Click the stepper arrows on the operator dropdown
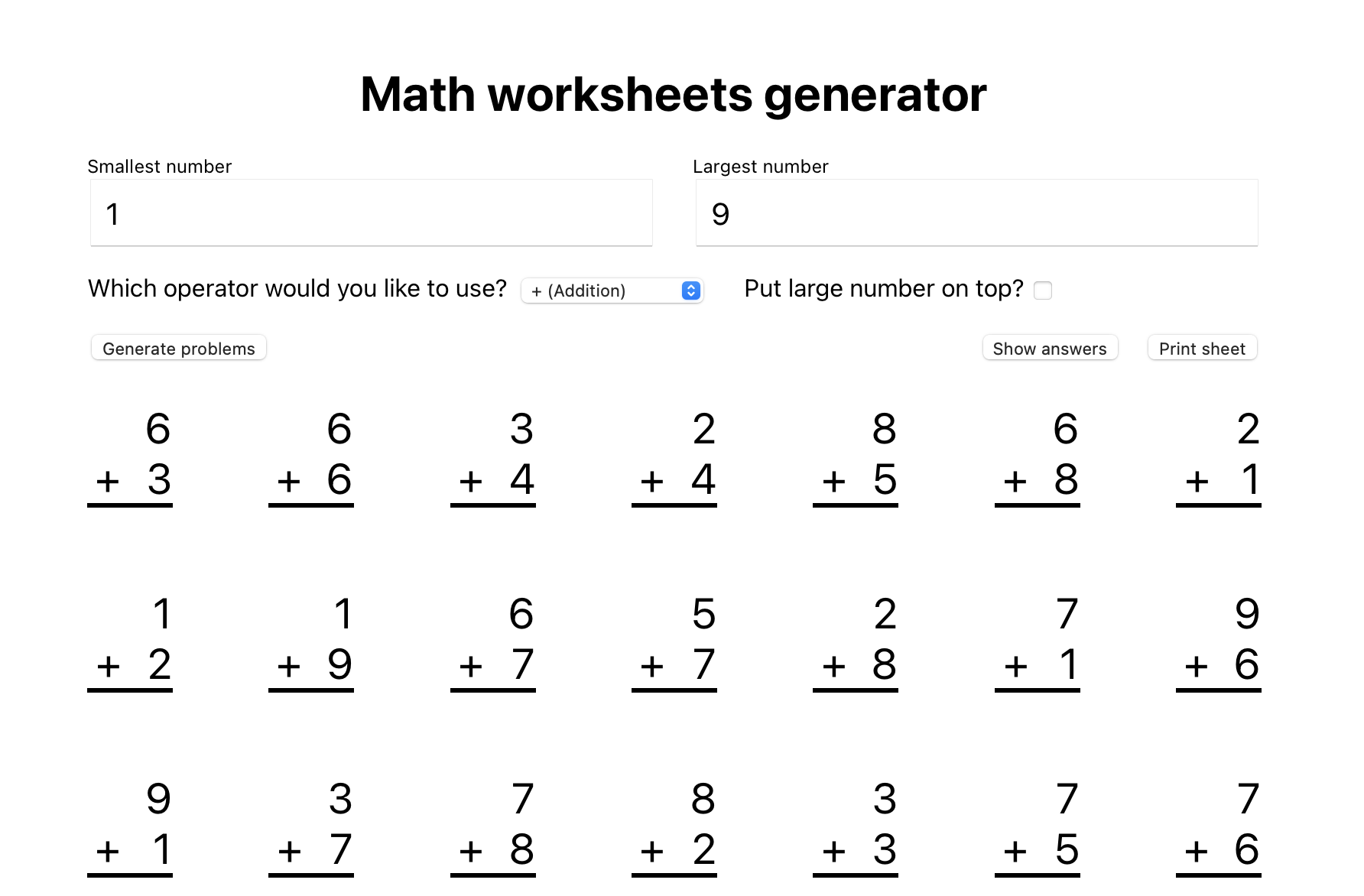This screenshot has width=1364, height=896. click(690, 291)
